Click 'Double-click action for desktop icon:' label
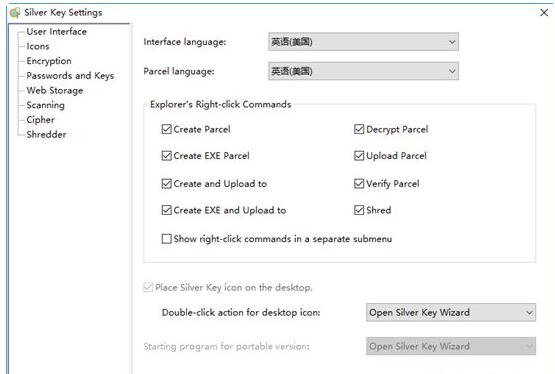This screenshot has width=555, height=374. coord(241,313)
